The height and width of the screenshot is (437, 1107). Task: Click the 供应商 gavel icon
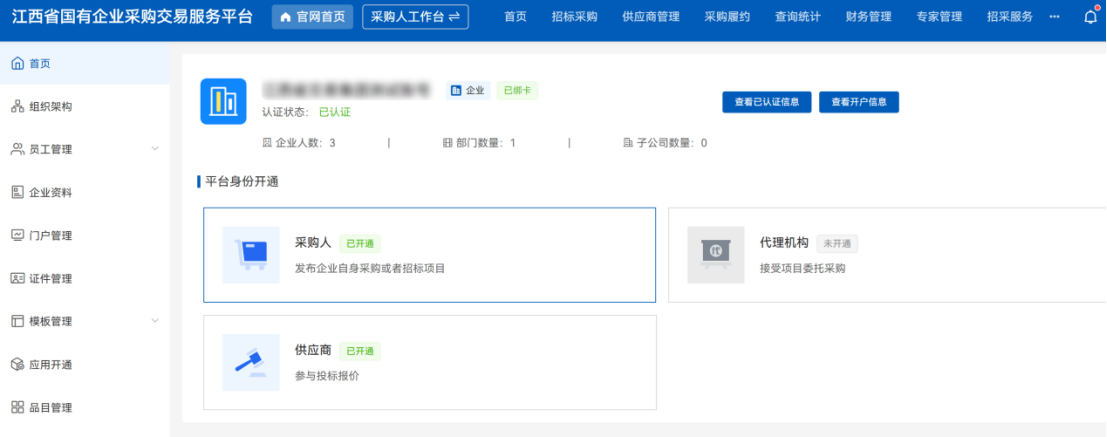pos(251,363)
